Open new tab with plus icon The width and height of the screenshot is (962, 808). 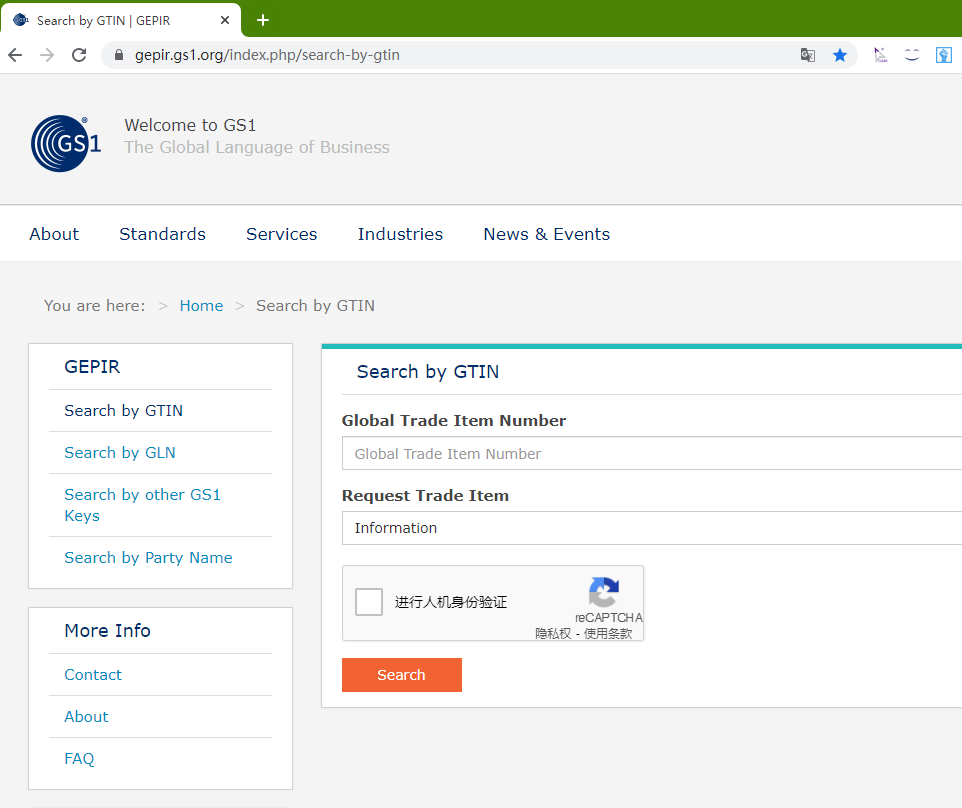coord(263,20)
